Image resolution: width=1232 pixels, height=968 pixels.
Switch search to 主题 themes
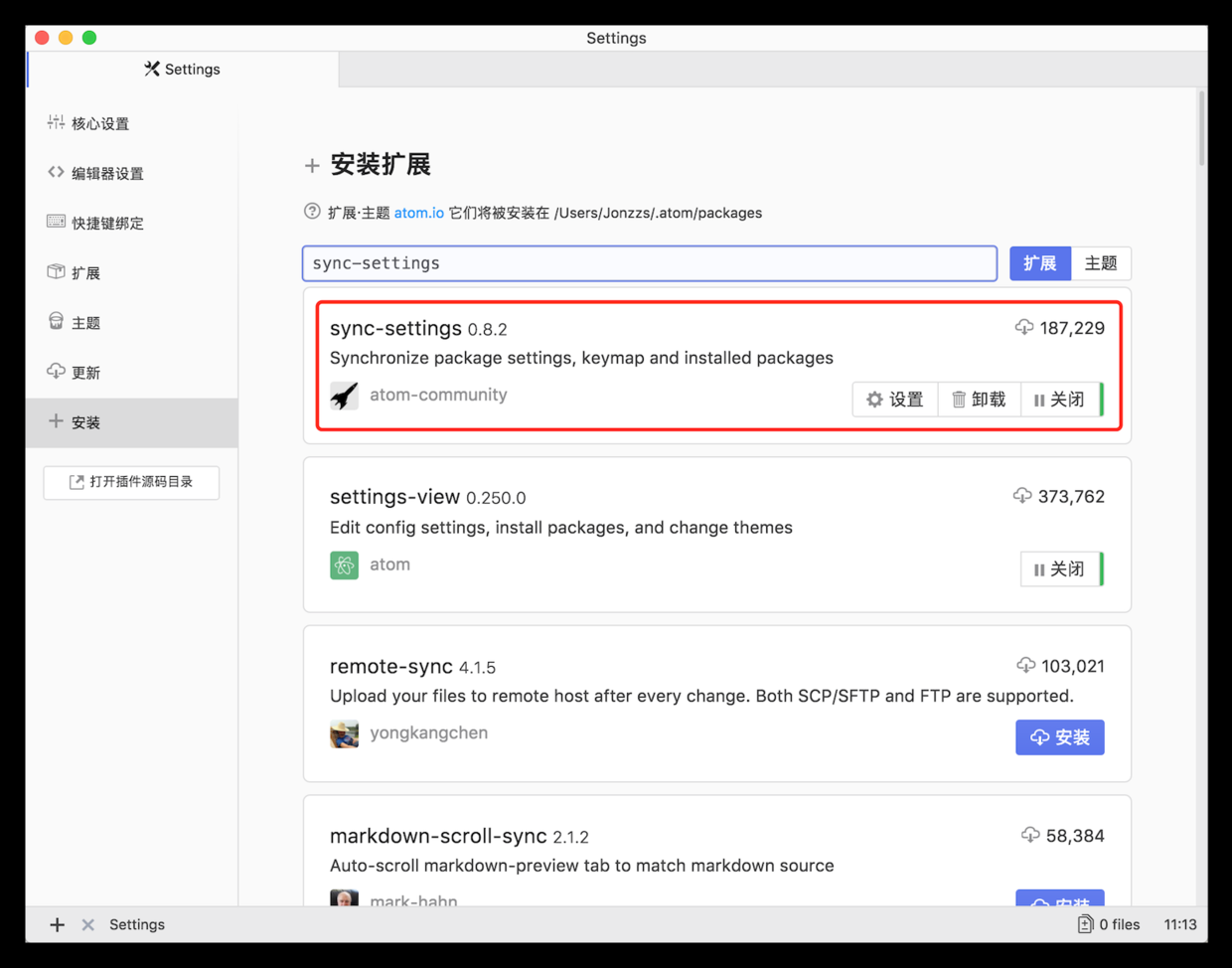click(x=1101, y=263)
